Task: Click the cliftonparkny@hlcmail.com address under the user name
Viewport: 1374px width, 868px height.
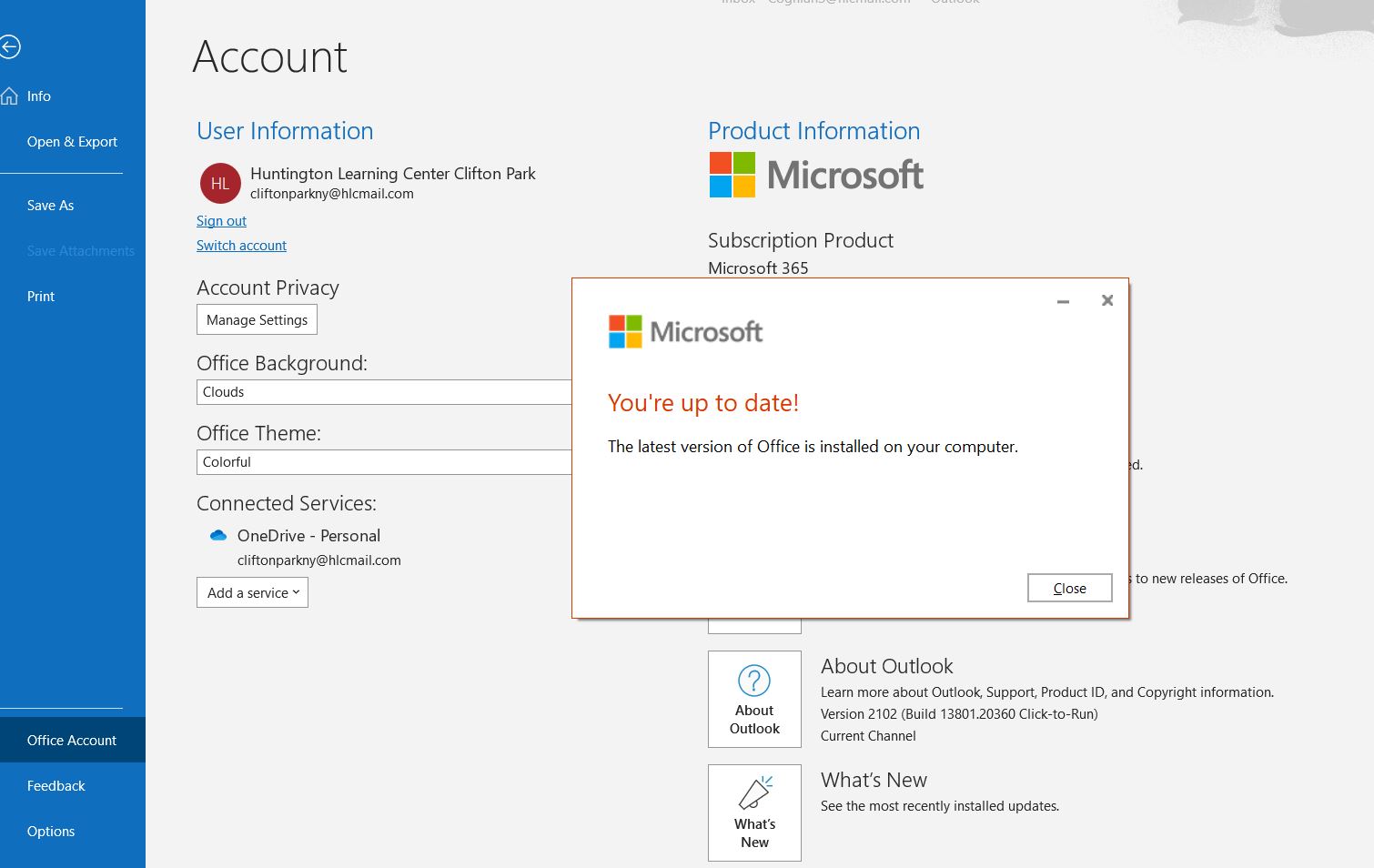Action: click(x=332, y=194)
